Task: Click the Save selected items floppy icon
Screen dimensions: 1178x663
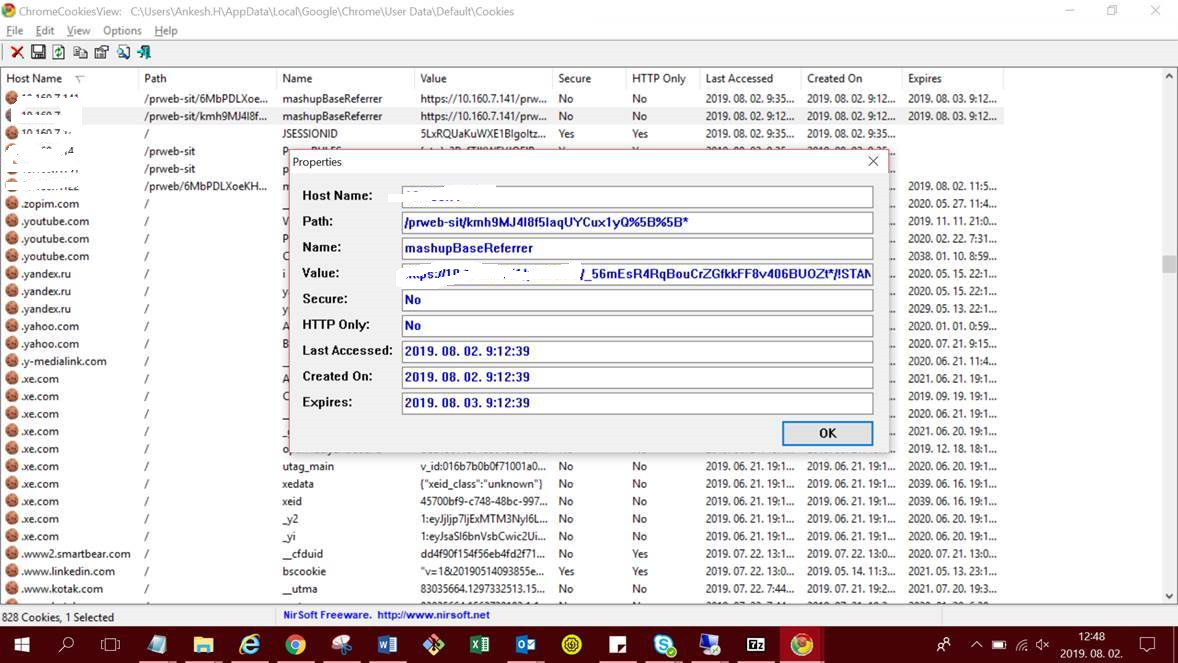Action: pos(38,52)
